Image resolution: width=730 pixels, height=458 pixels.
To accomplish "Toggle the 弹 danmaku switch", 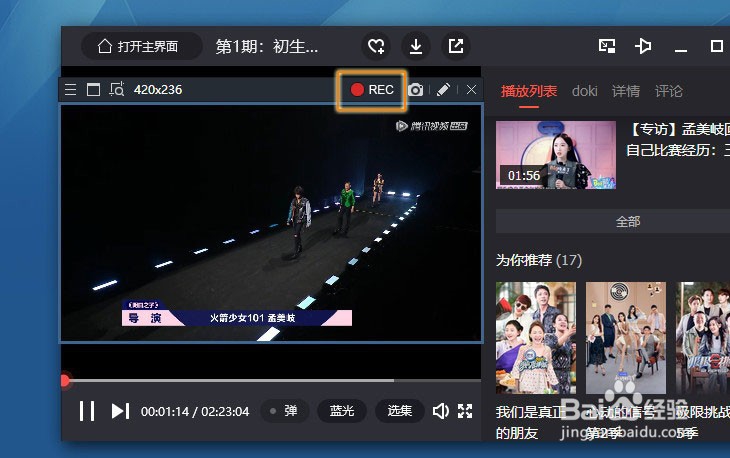I will pos(284,411).
